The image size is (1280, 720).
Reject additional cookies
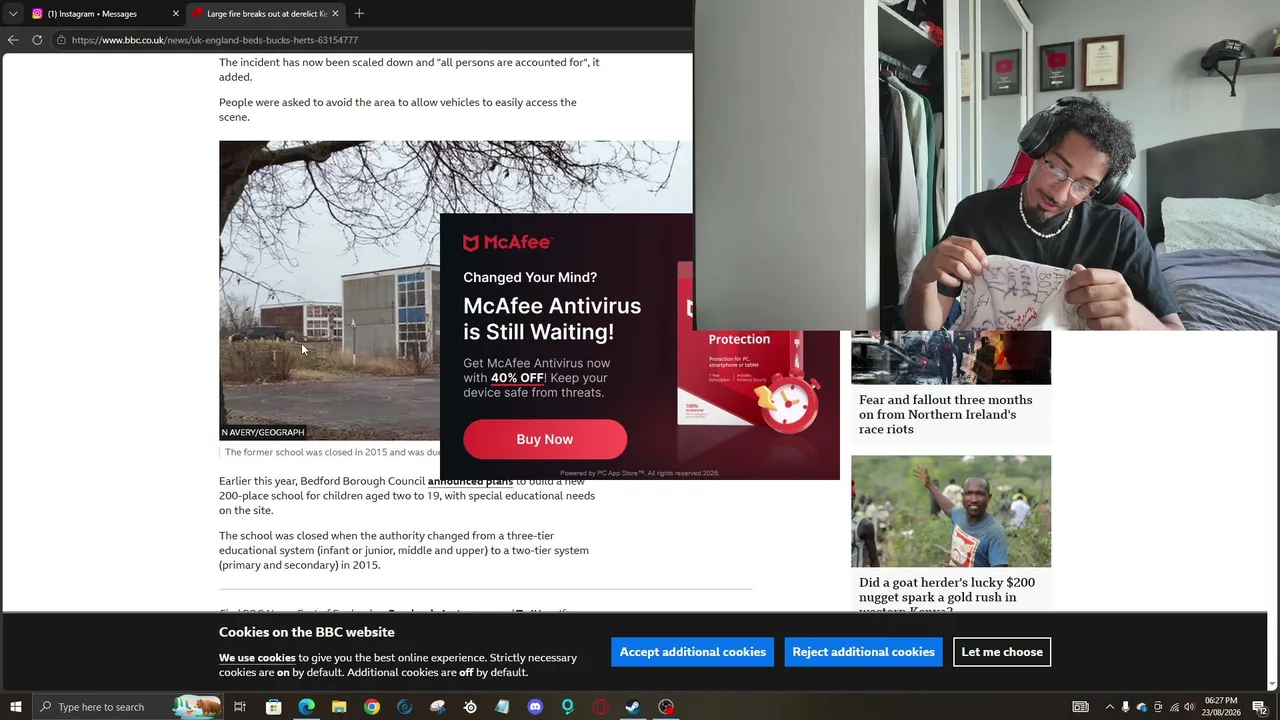(864, 652)
